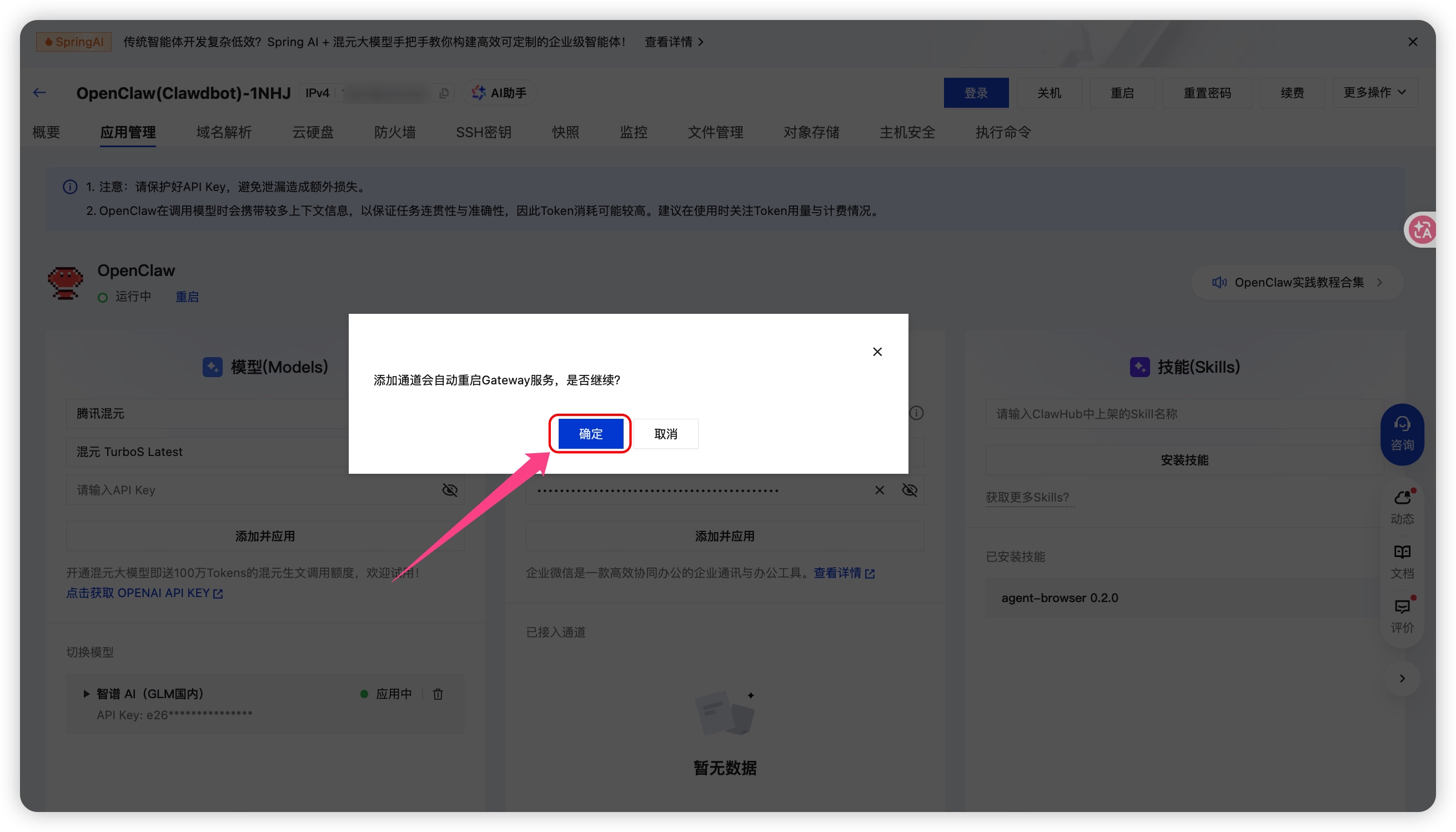1456x832 pixels.
Task: Expand the right sidebar chevron arrow
Action: click(x=1402, y=678)
